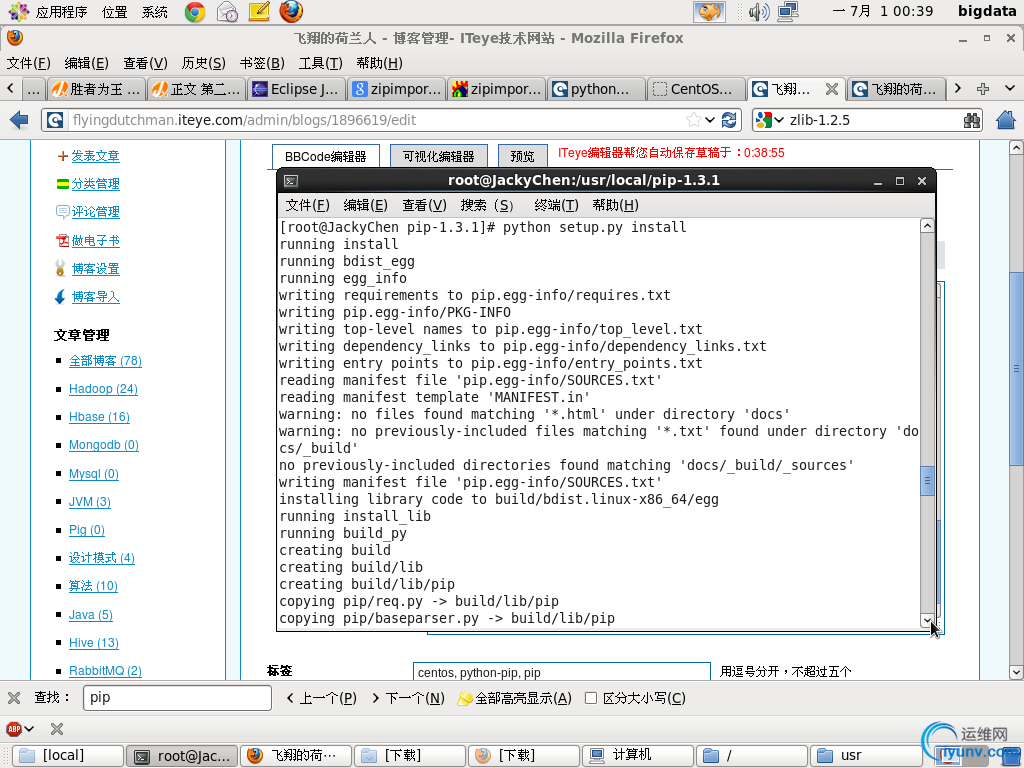1024x768 pixels.
Task: Click the 评论管理 comment icon
Action: 62,212
